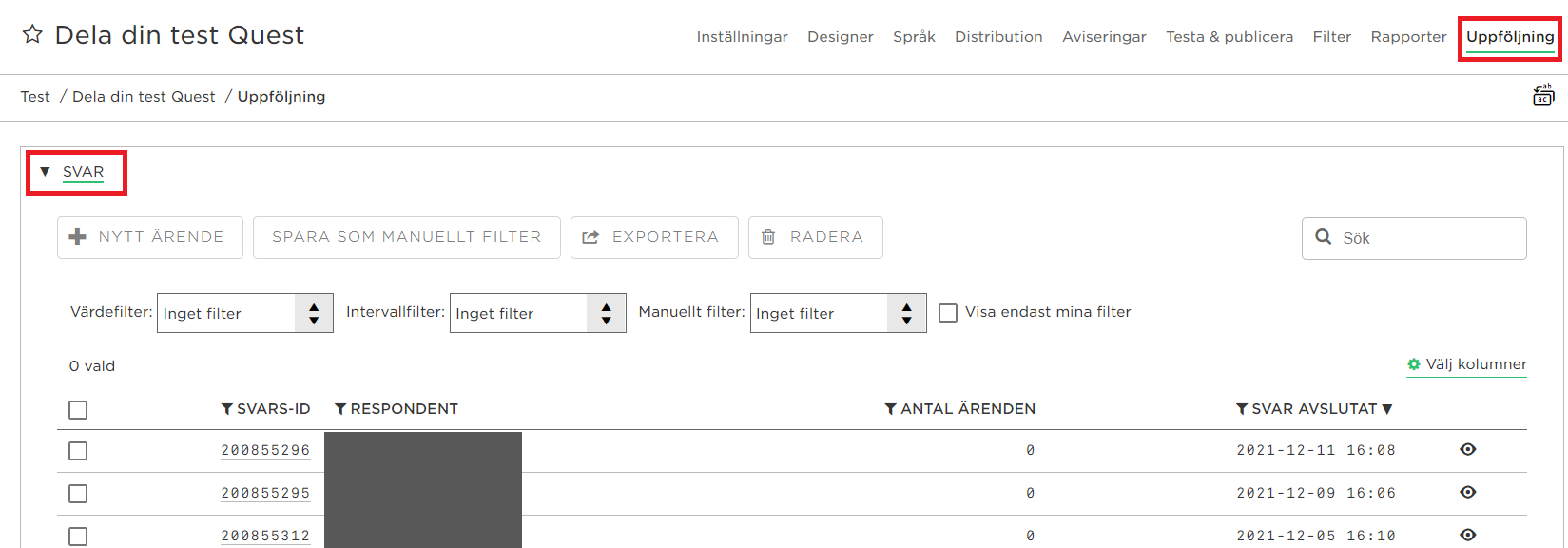Go to Test in breadcrumb
1568x548 pixels.
click(35, 97)
